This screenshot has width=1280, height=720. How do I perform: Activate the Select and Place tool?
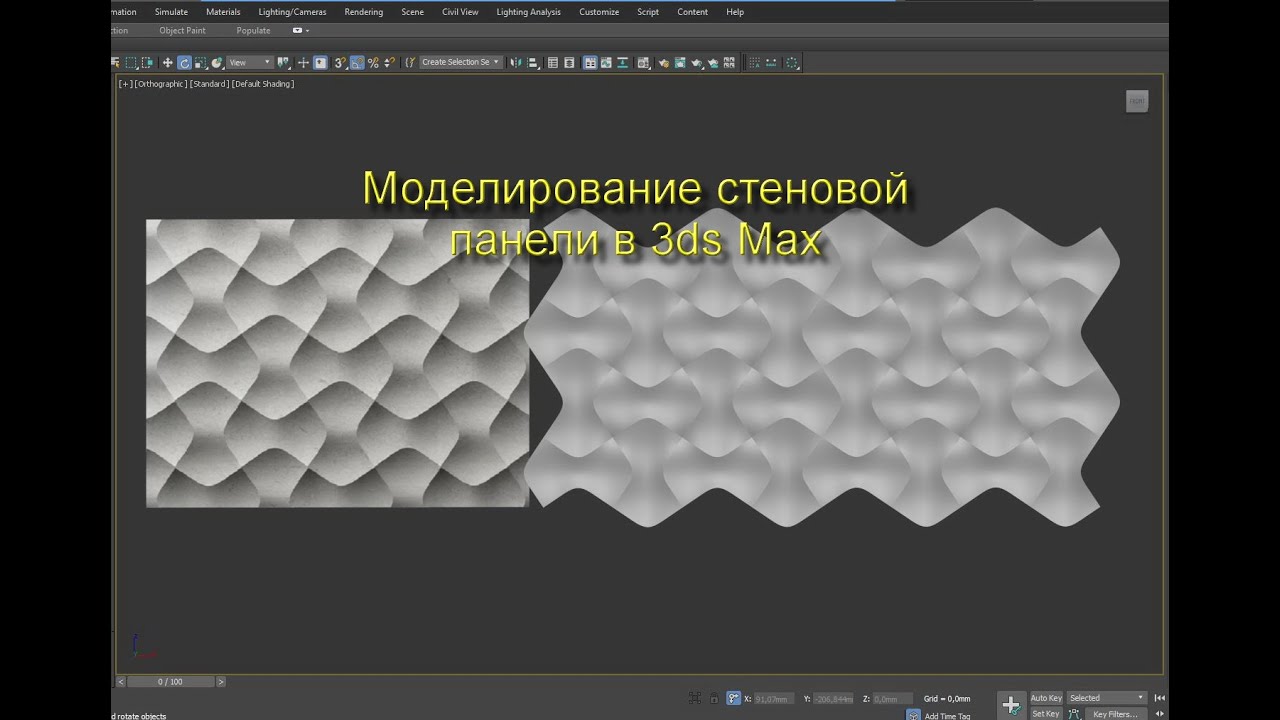217,62
